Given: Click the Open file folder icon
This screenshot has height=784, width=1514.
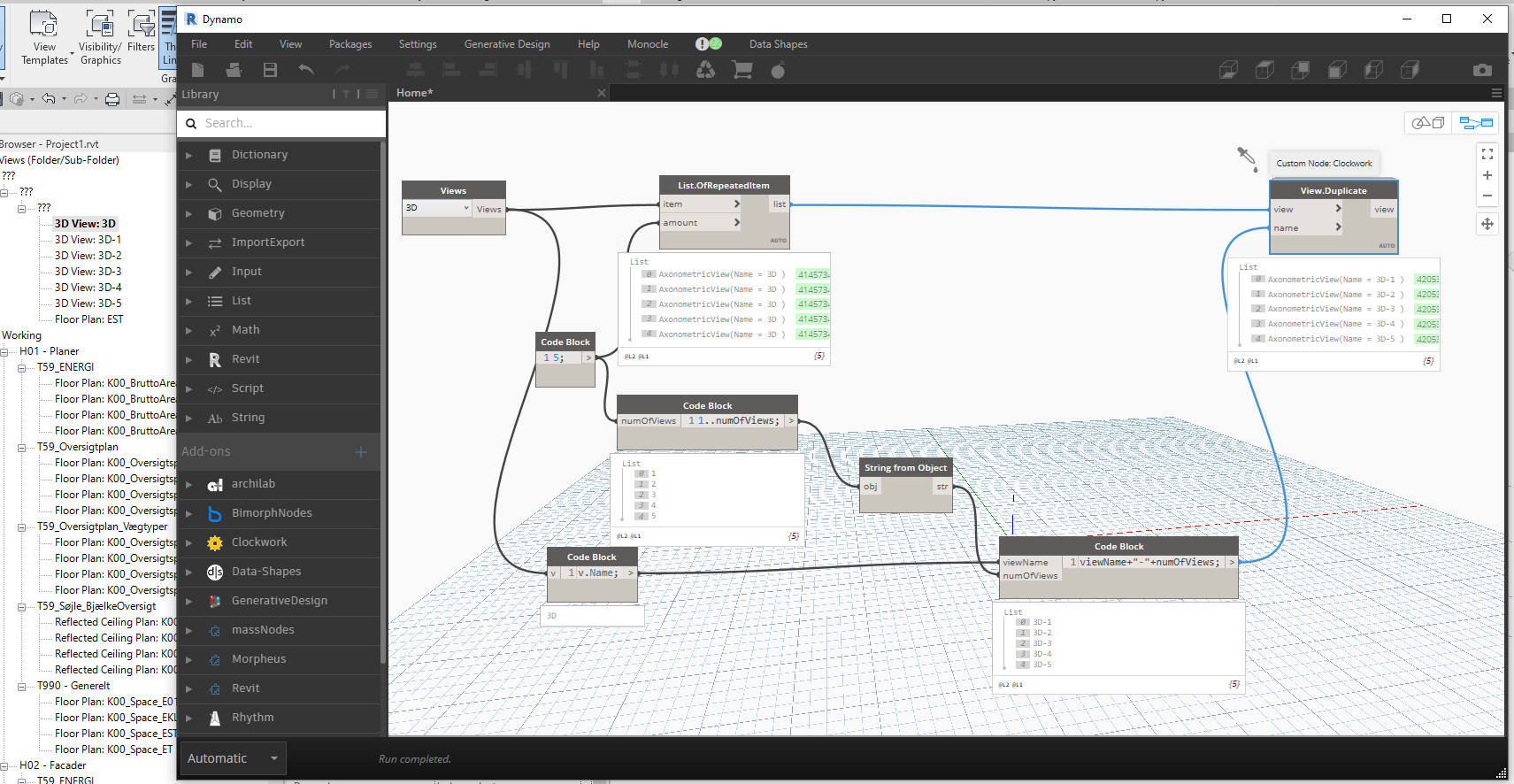Looking at the screenshot, I should coord(234,70).
